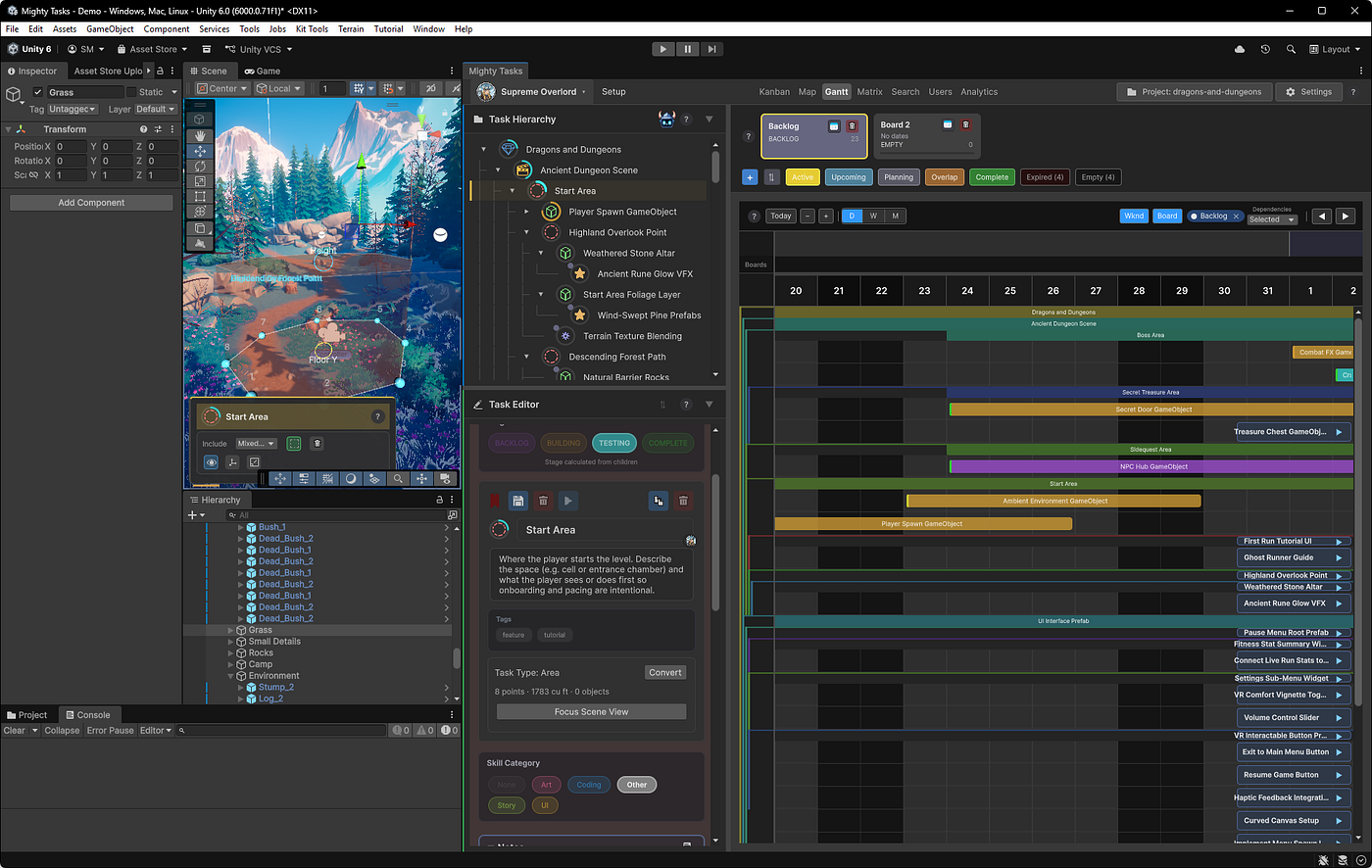Select the Scale tool in Scene toolbar
Screen dimensions: 1372x868
coord(200,181)
